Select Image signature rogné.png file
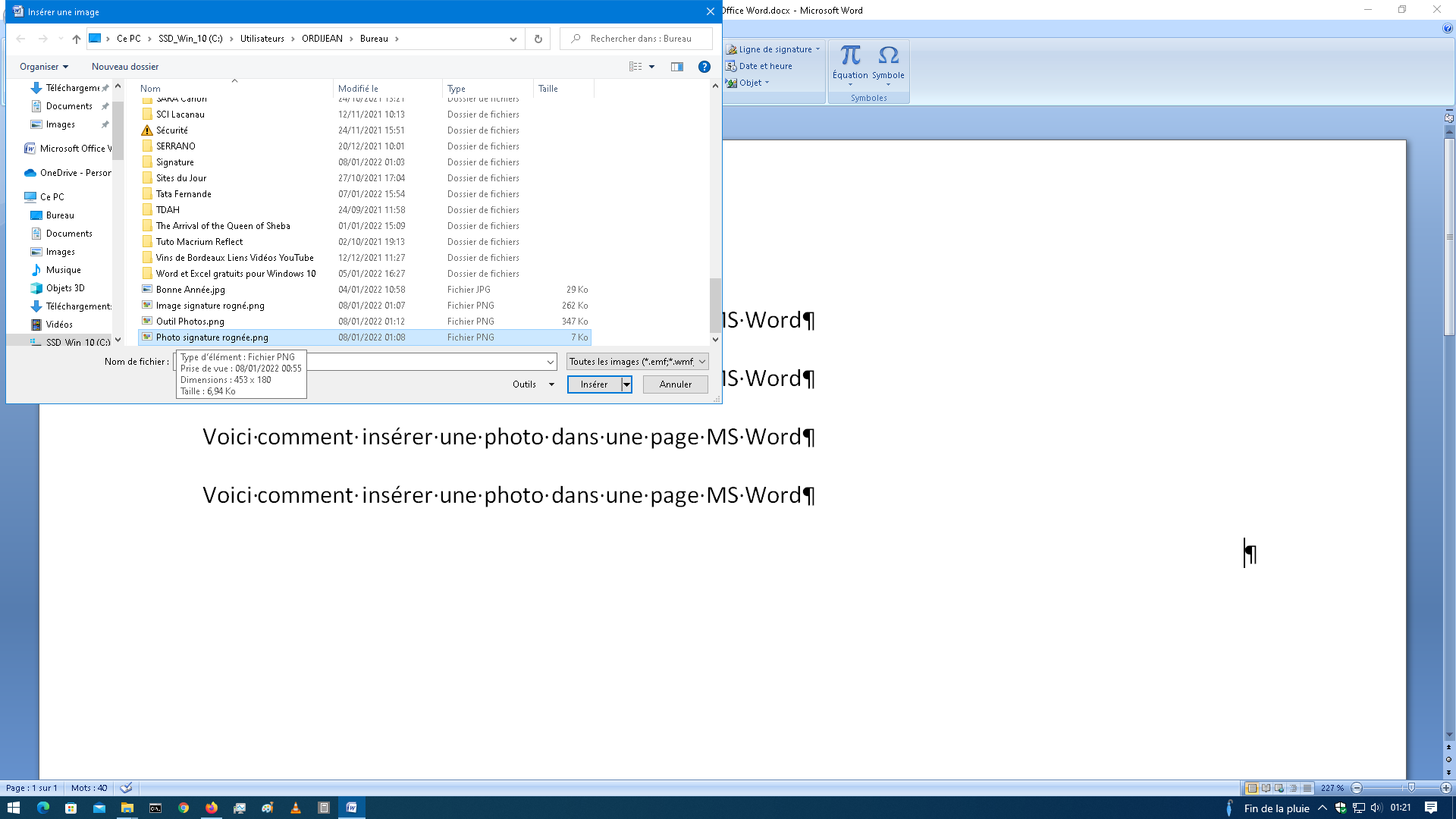This screenshot has height=819, width=1456. [x=210, y=306]
